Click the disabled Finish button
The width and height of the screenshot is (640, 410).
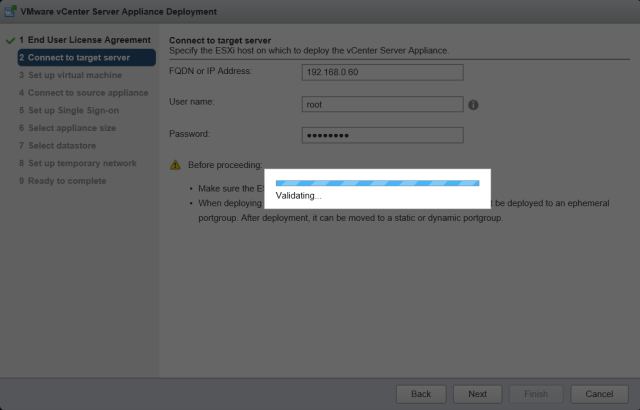538,394
